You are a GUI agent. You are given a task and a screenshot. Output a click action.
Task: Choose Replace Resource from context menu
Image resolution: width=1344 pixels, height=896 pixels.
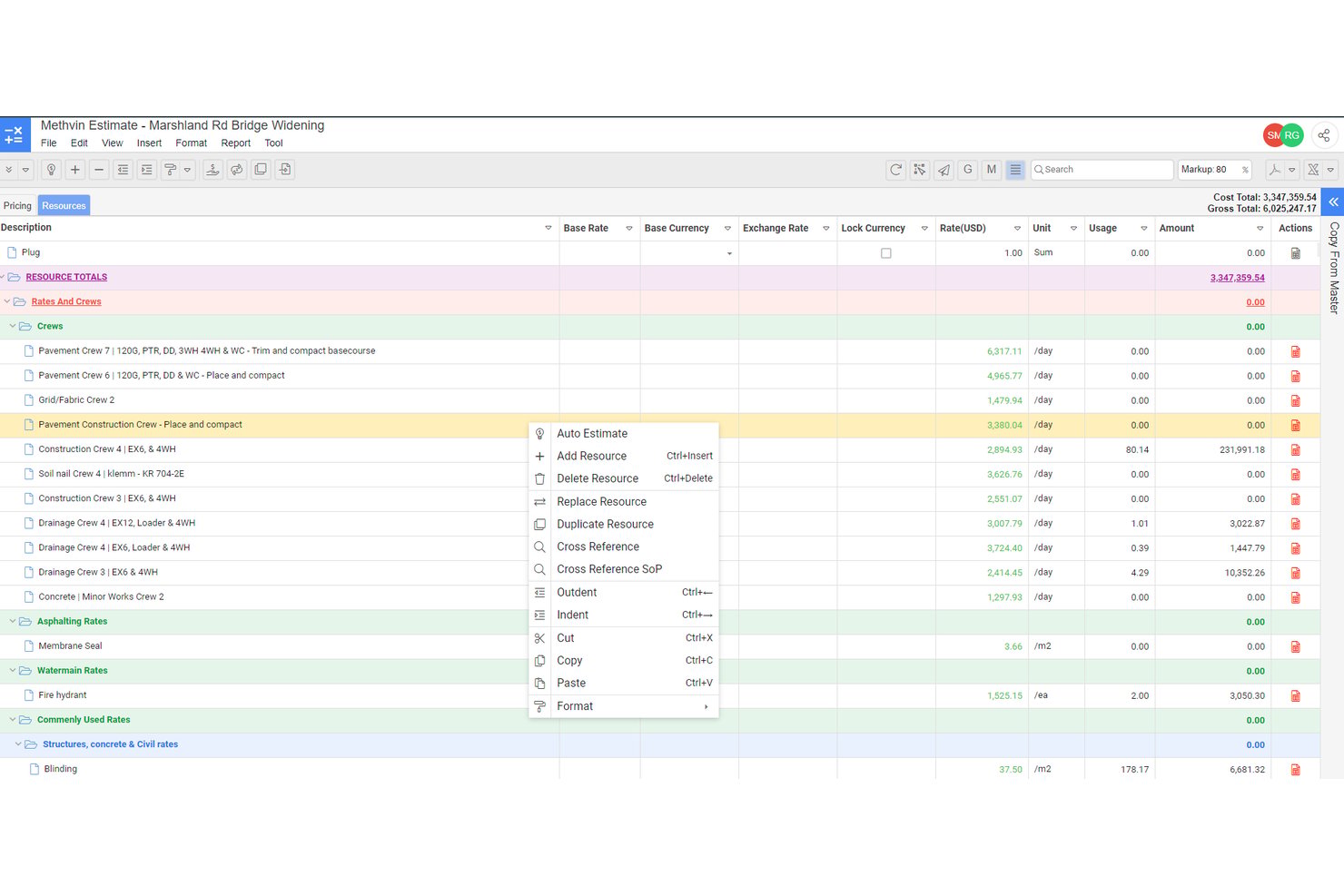point(624,502)
